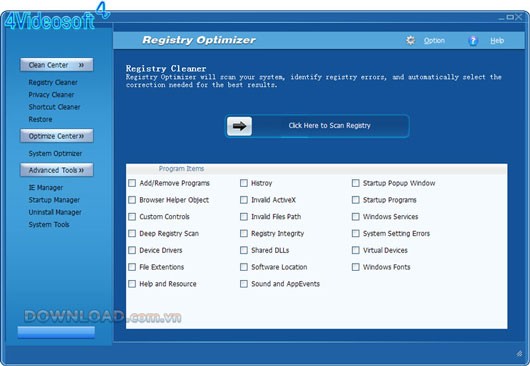Check the Virtual Devices checkbox
The image size is (530, 366).
356,250
